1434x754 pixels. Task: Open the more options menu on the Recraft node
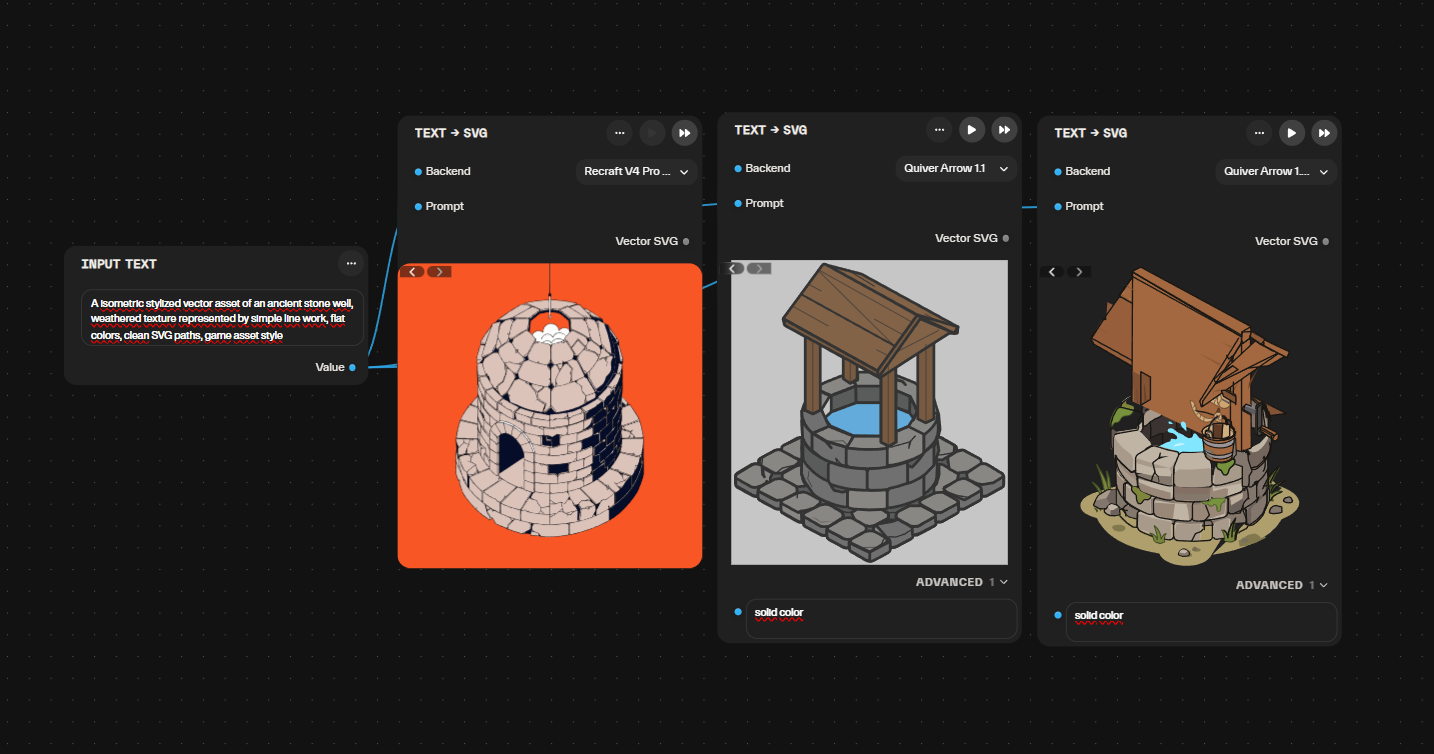(619, 133)
